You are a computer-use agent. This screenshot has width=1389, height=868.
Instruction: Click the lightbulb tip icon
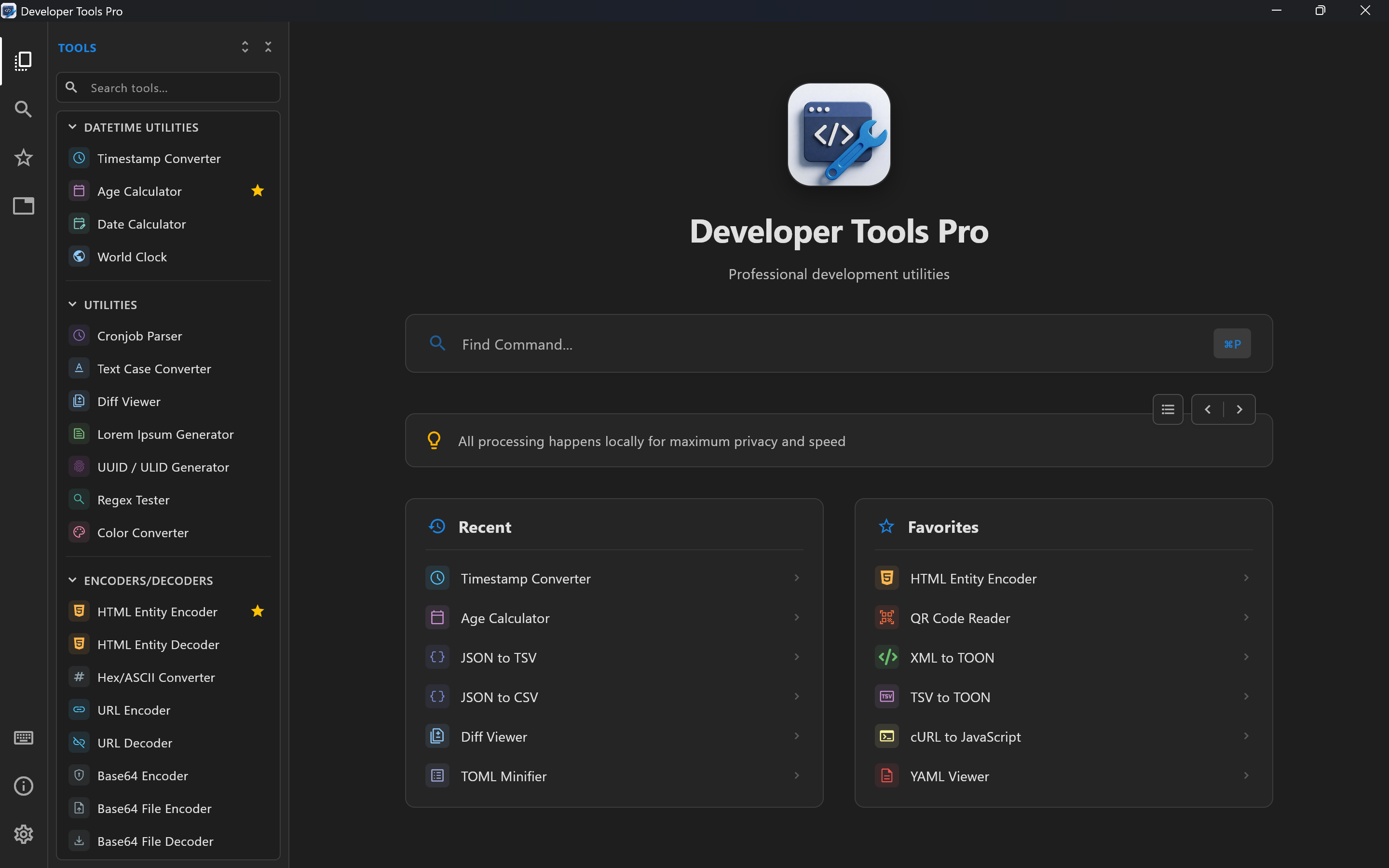(434, 440)
